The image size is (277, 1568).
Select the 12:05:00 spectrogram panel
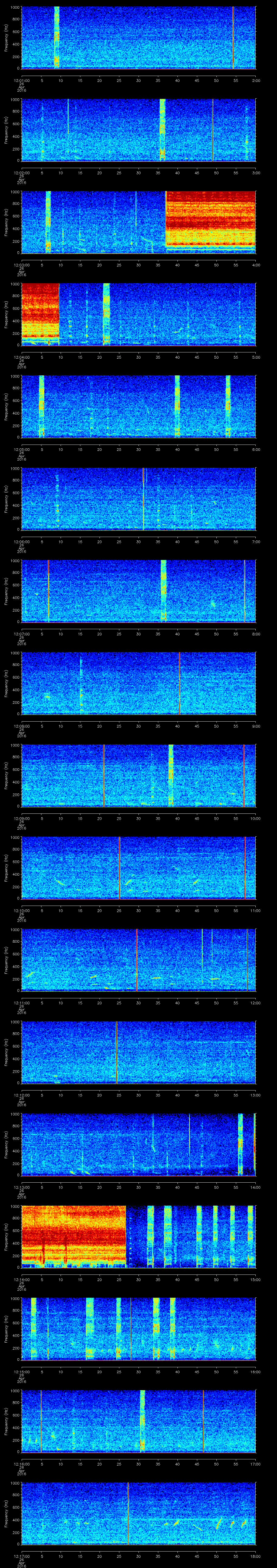[139, 407]
